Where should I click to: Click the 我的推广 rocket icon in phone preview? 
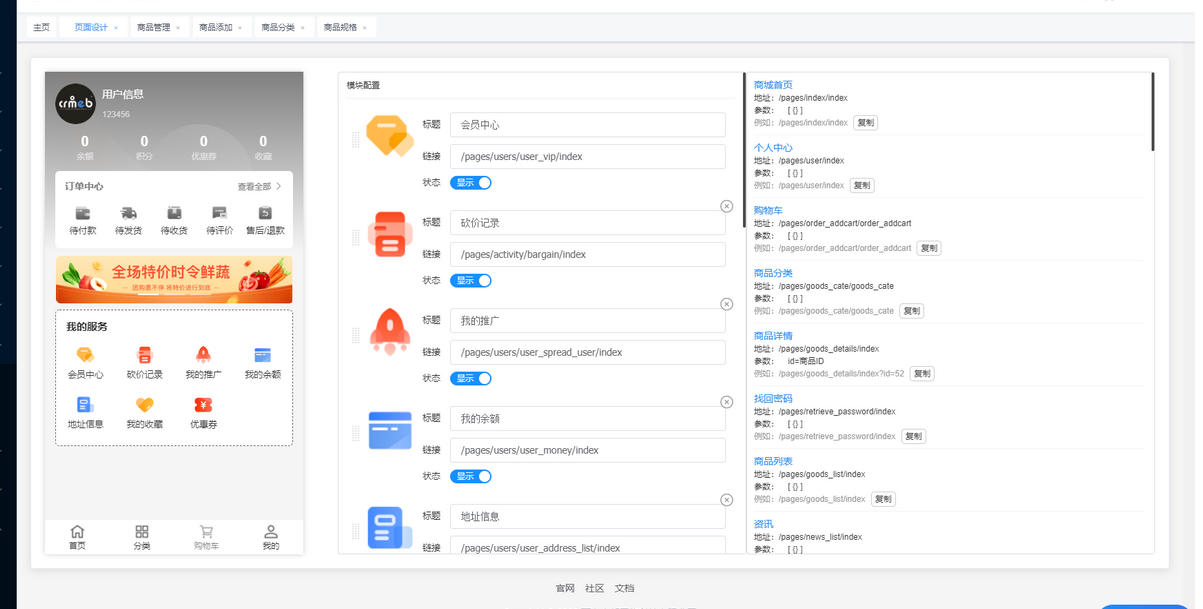[x=203, y=355]
